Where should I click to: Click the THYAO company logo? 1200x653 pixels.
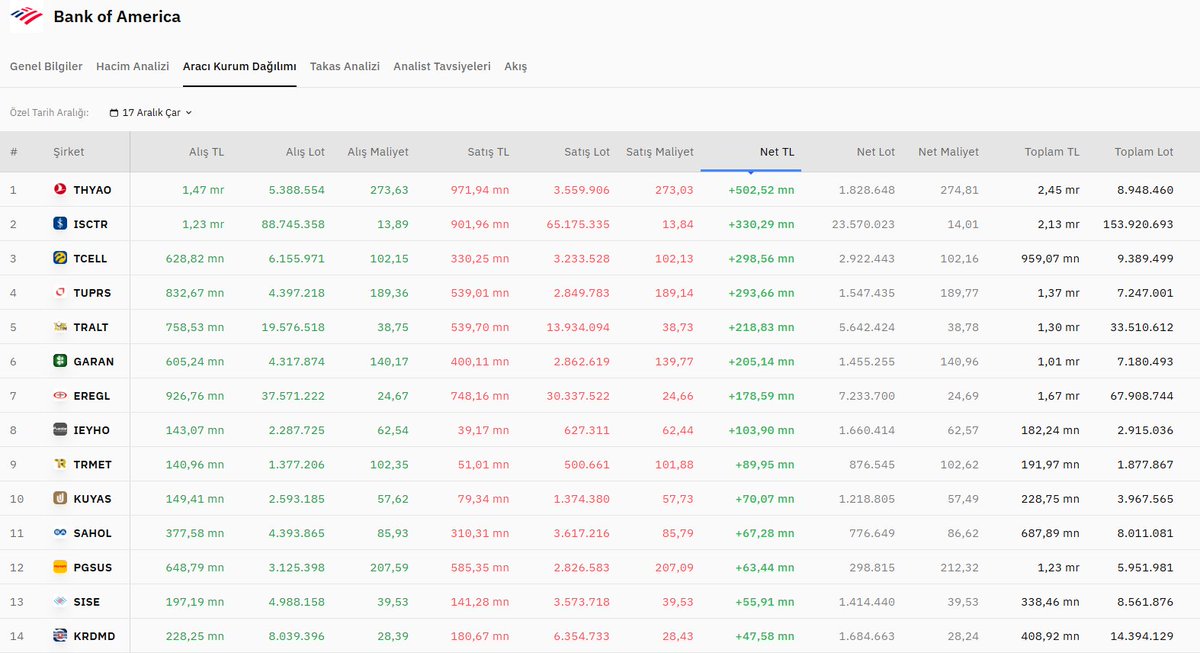[x=61, y=190]
